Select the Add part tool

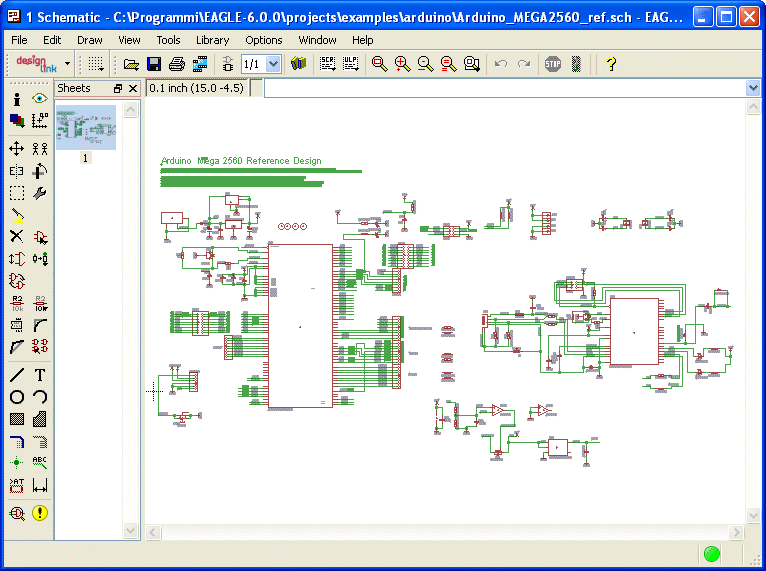[x=40, y=237]
